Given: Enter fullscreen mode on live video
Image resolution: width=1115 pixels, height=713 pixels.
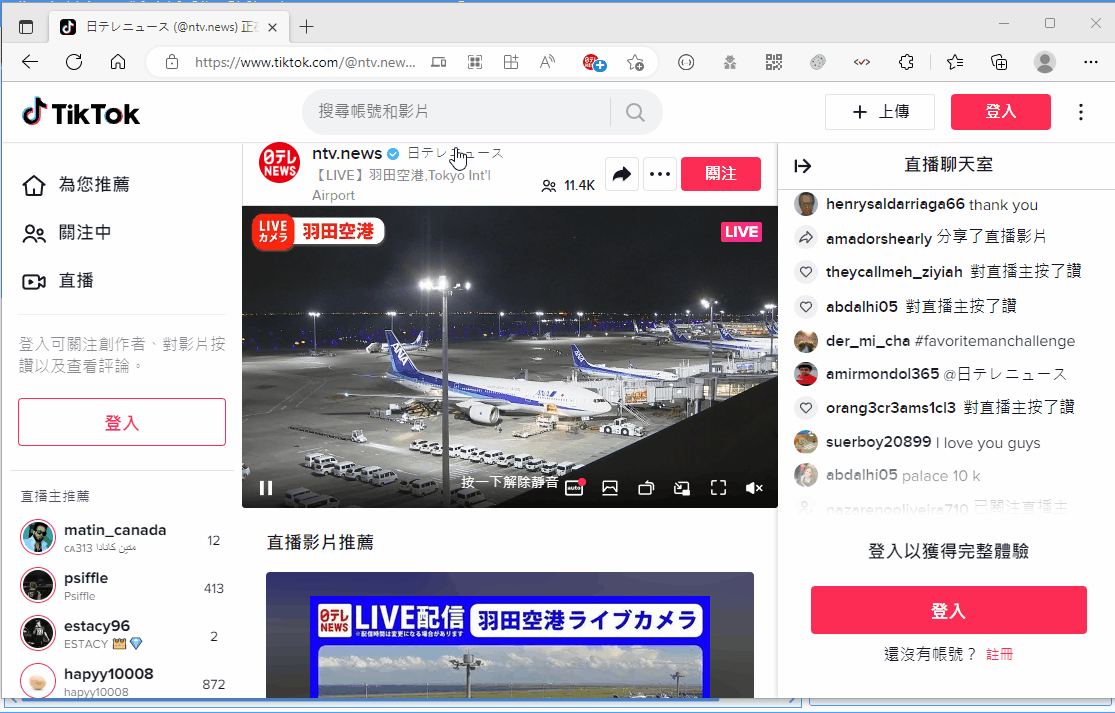Looking at the screenshot, I should 718,488.
